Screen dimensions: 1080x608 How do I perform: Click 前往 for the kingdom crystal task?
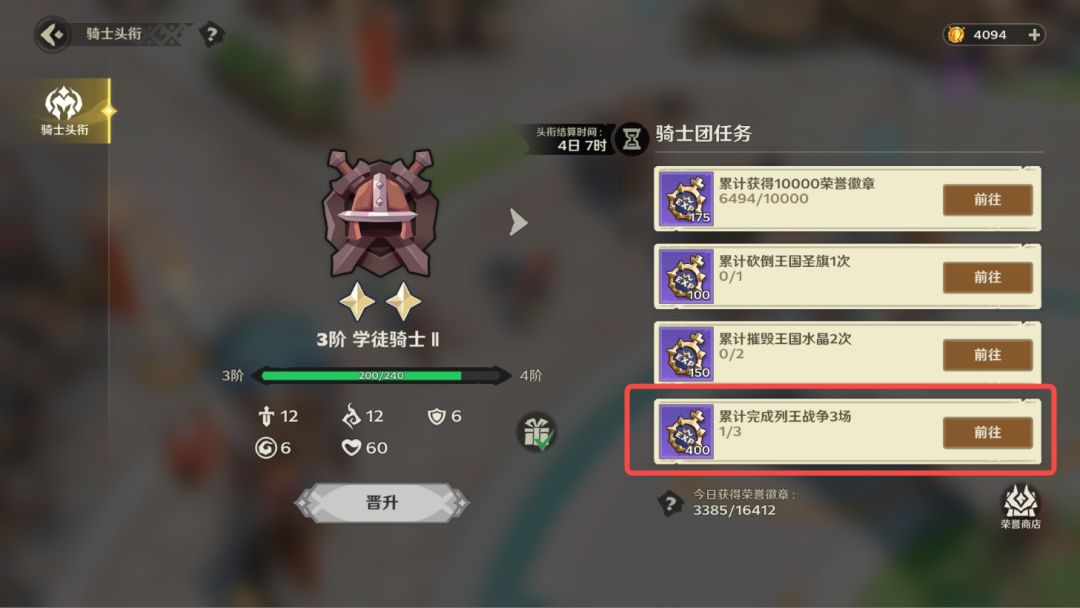click(987, 355)
